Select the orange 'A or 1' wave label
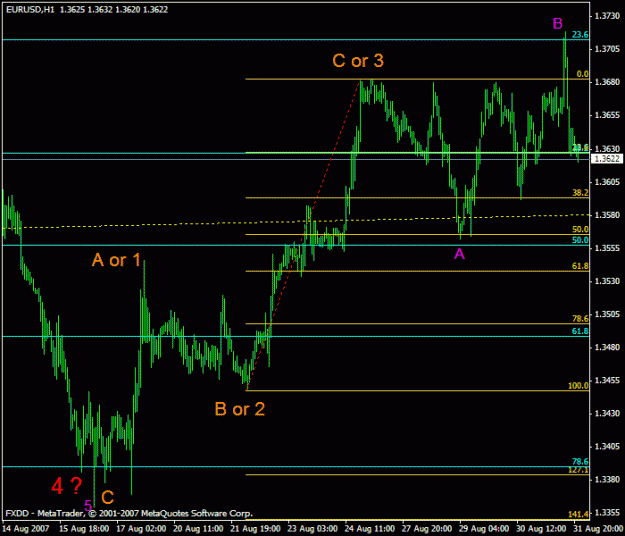The width and height of the screenshot is (625, 536). 116,260
